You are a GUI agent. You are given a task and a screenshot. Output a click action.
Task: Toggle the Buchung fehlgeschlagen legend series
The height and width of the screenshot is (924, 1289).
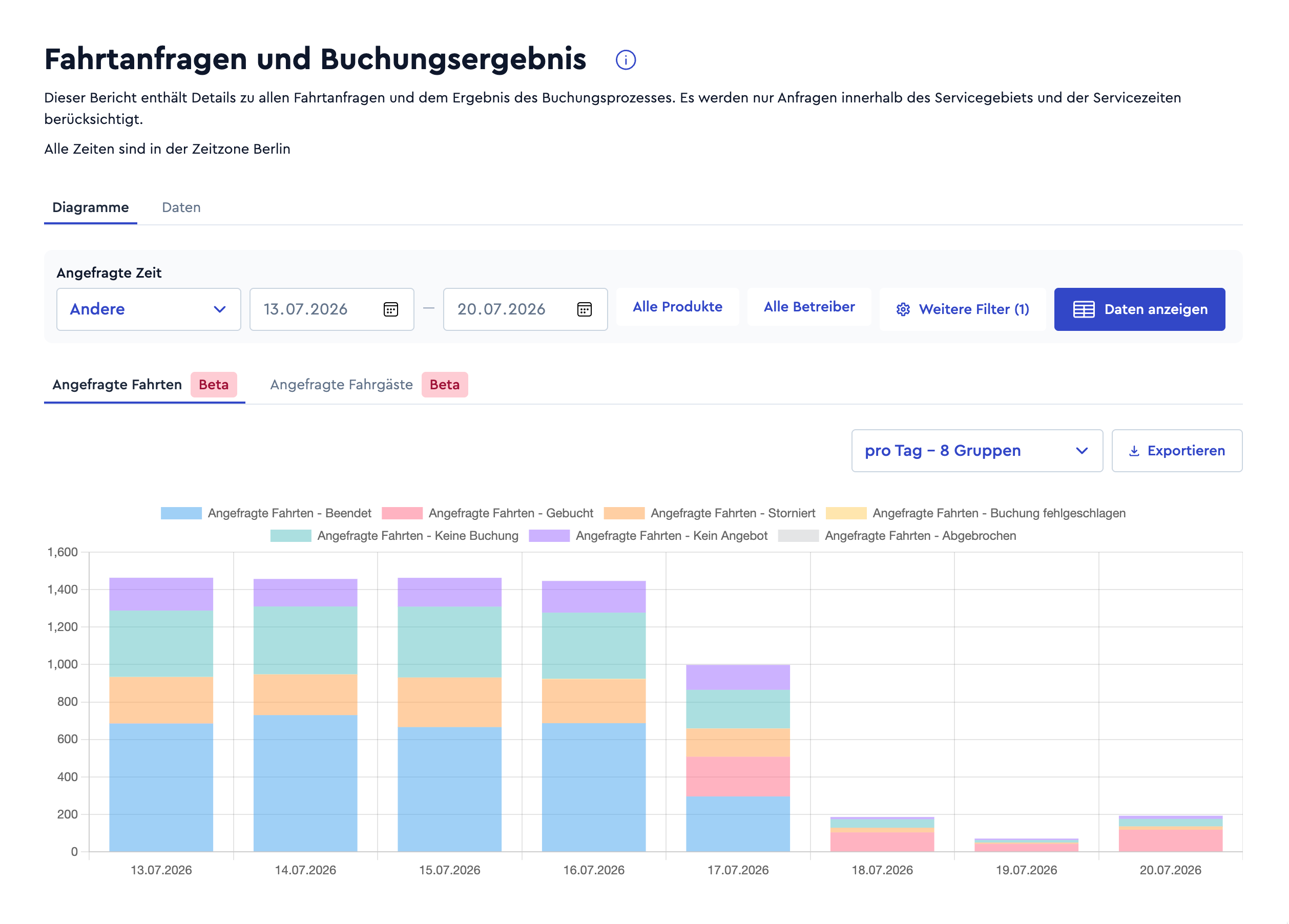[x=975, y=513]
